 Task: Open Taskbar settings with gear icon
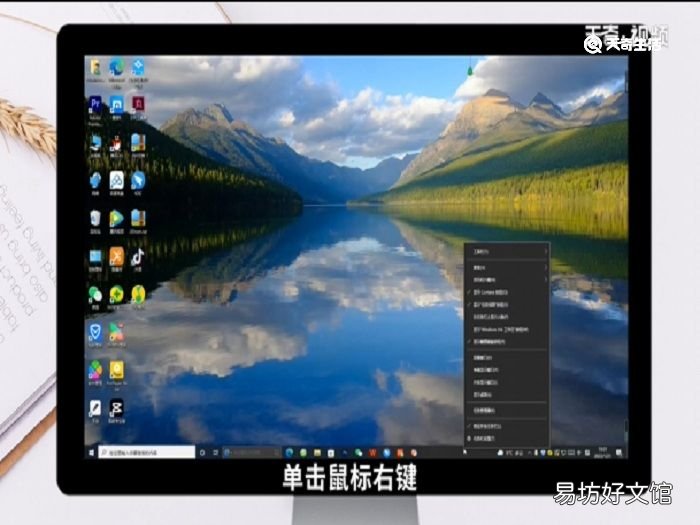tap(506, 438)
